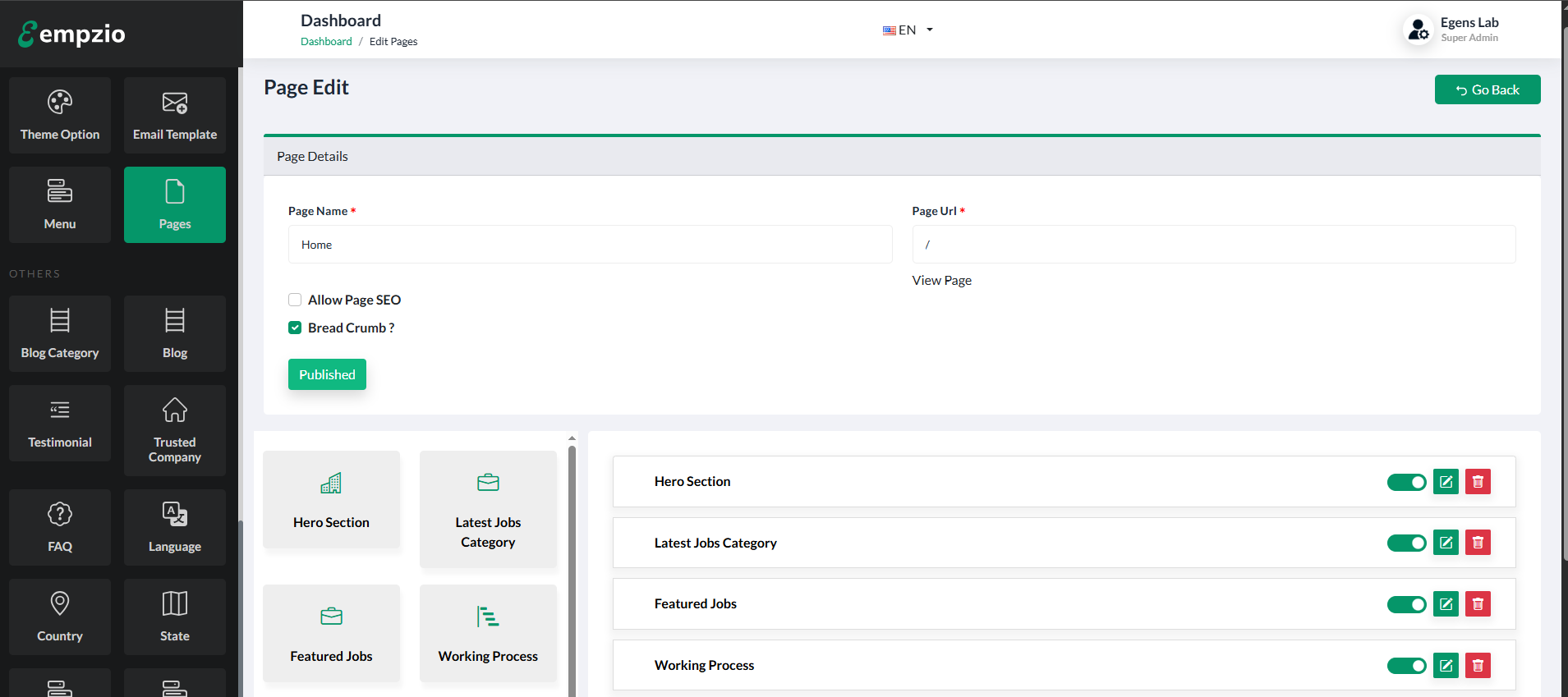Select Pages in the sidebar
Image resolution: width=1568 pixels, height=697 pixels.
click(x=174, y=204)
